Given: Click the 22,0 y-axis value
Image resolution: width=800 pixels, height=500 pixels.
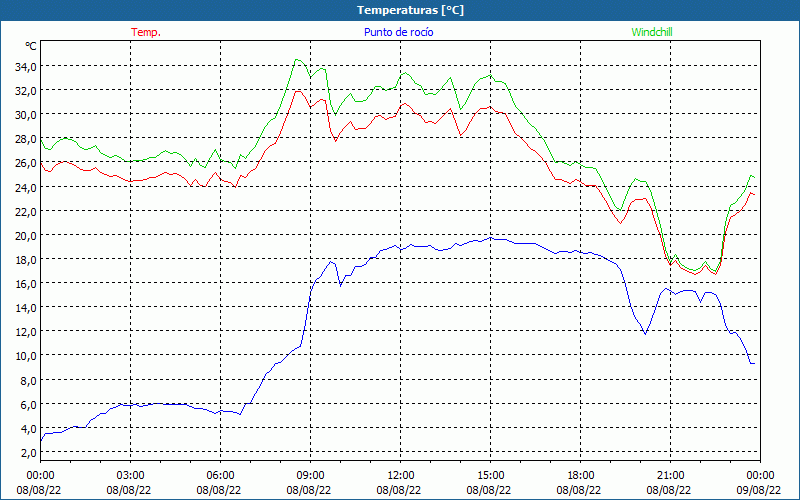Looking at the screenshot, I should click(26, 211).
